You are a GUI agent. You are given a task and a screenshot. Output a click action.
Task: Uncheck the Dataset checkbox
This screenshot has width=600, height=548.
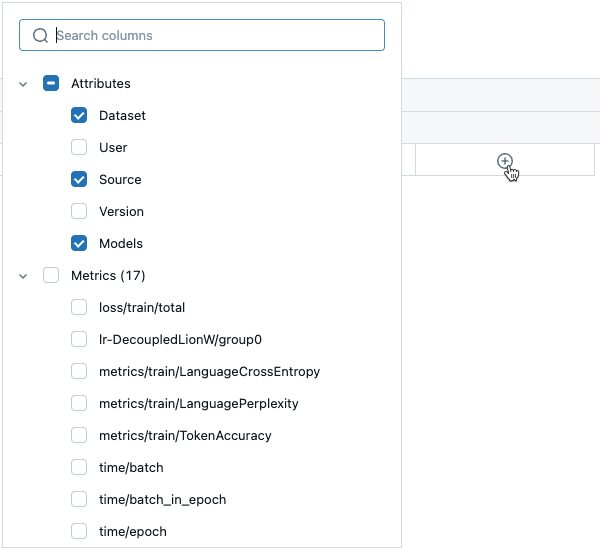coord(79,116)
